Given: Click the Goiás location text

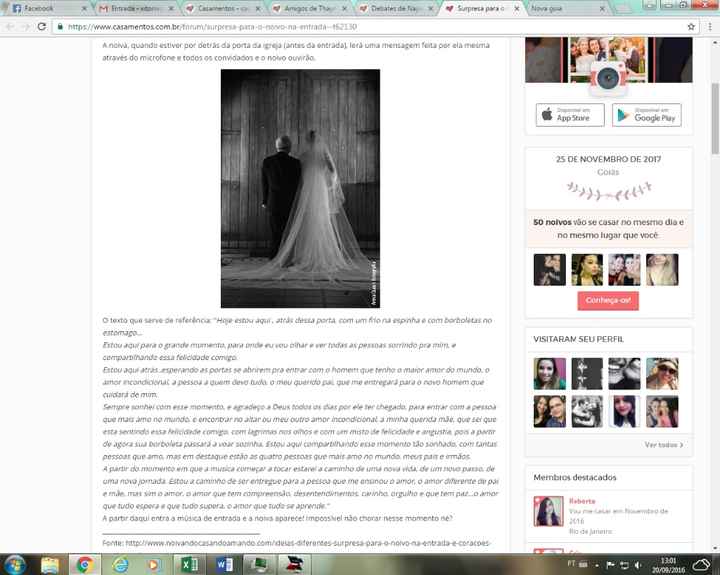Looking at the screenshot, I should click(608, 172).
